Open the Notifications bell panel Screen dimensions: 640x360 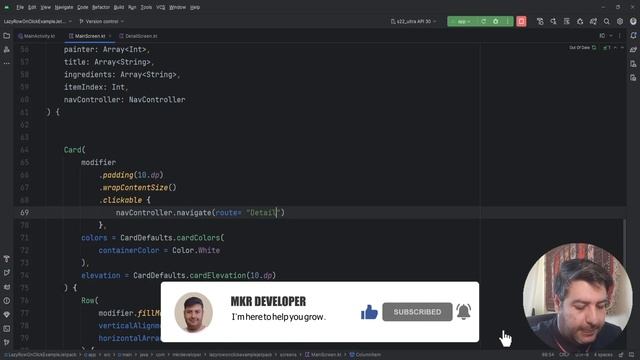[633, 36]
